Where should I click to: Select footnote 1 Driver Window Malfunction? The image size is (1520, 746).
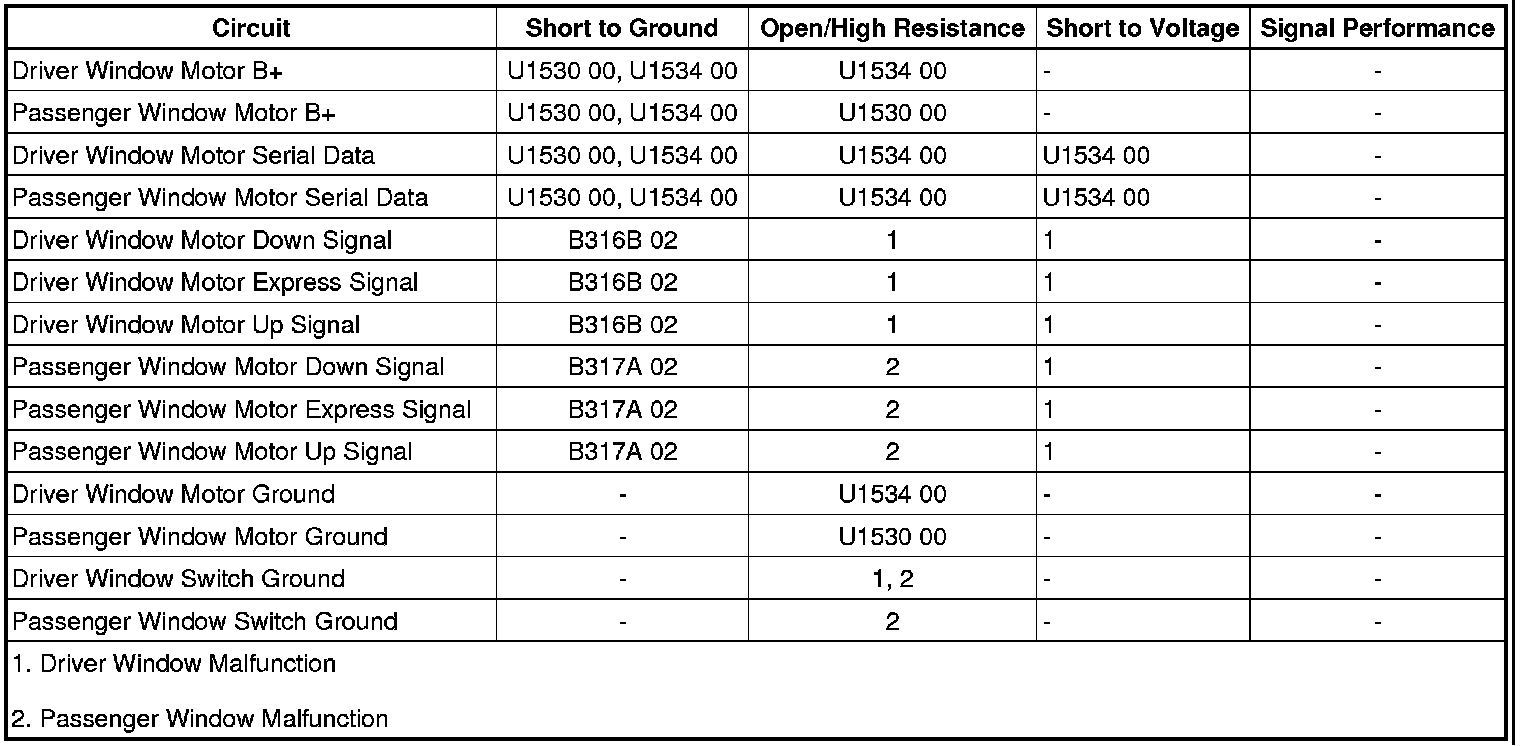(x=174, y=663)
